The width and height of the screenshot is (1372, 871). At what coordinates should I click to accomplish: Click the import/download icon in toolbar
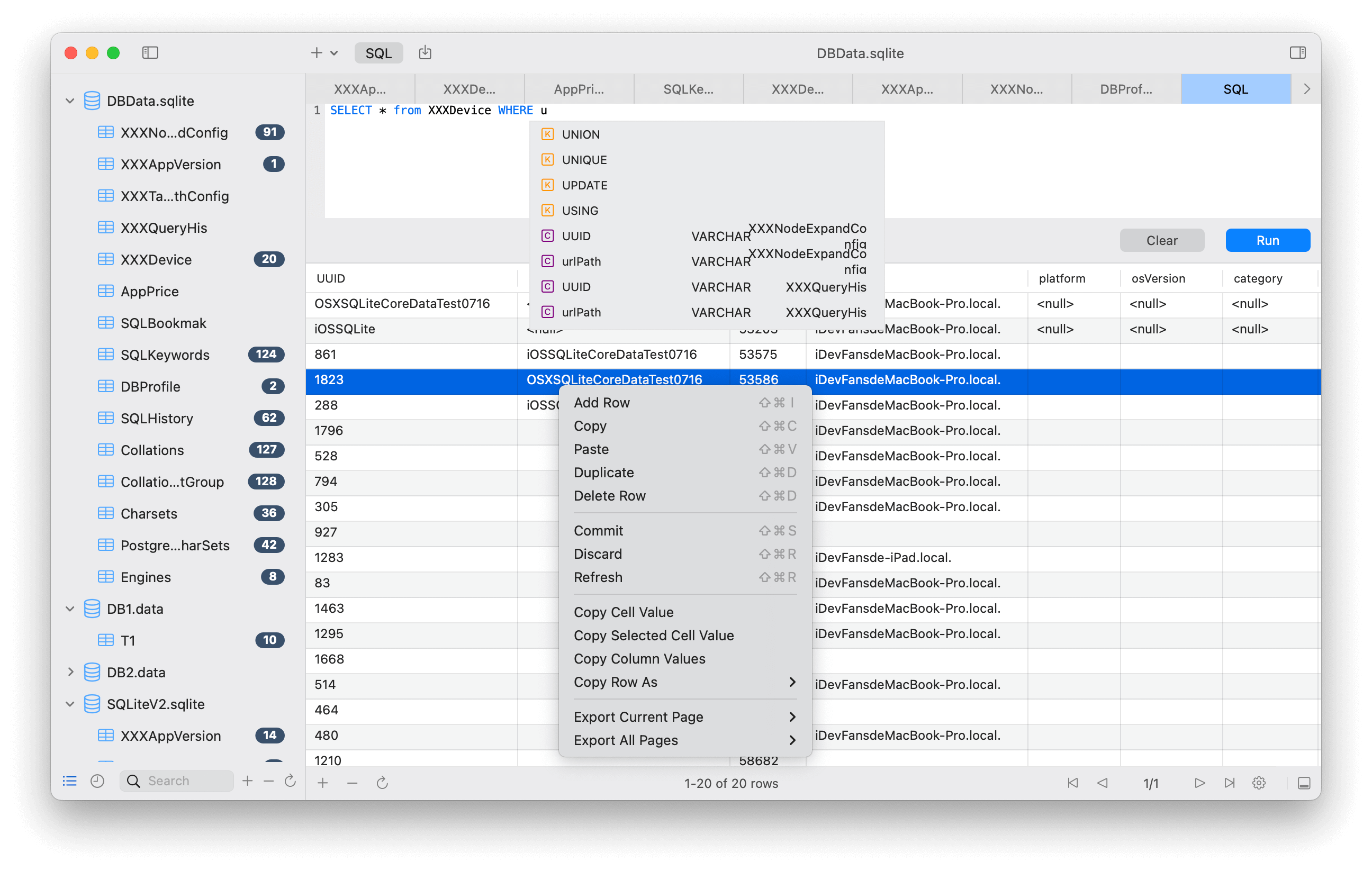[425, 53]
